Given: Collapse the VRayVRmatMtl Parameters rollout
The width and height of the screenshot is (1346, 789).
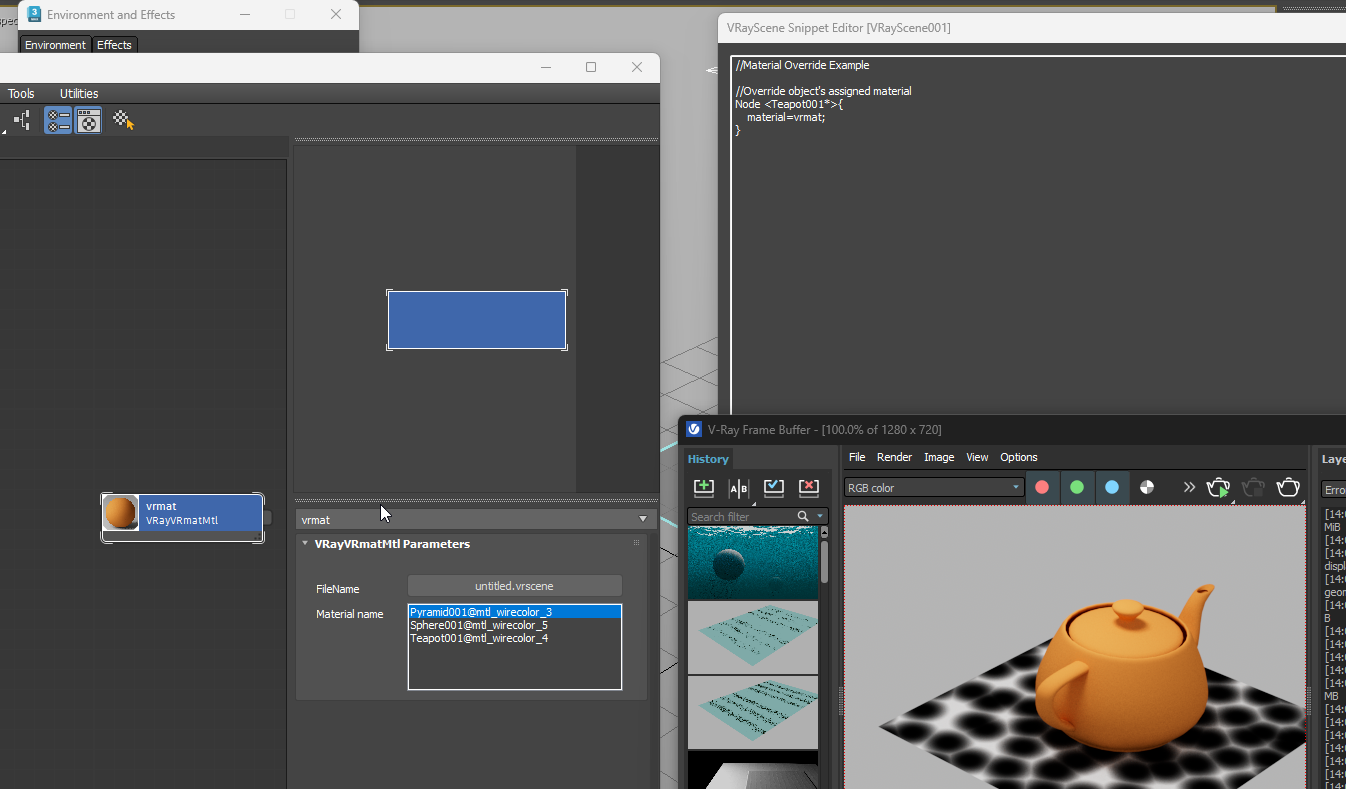Looking at the screenshot, I should click(x=305, y=544).
